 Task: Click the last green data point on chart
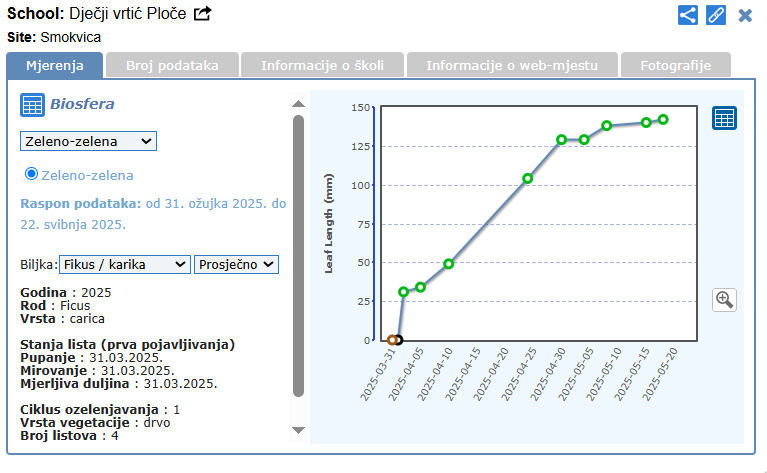663,120
